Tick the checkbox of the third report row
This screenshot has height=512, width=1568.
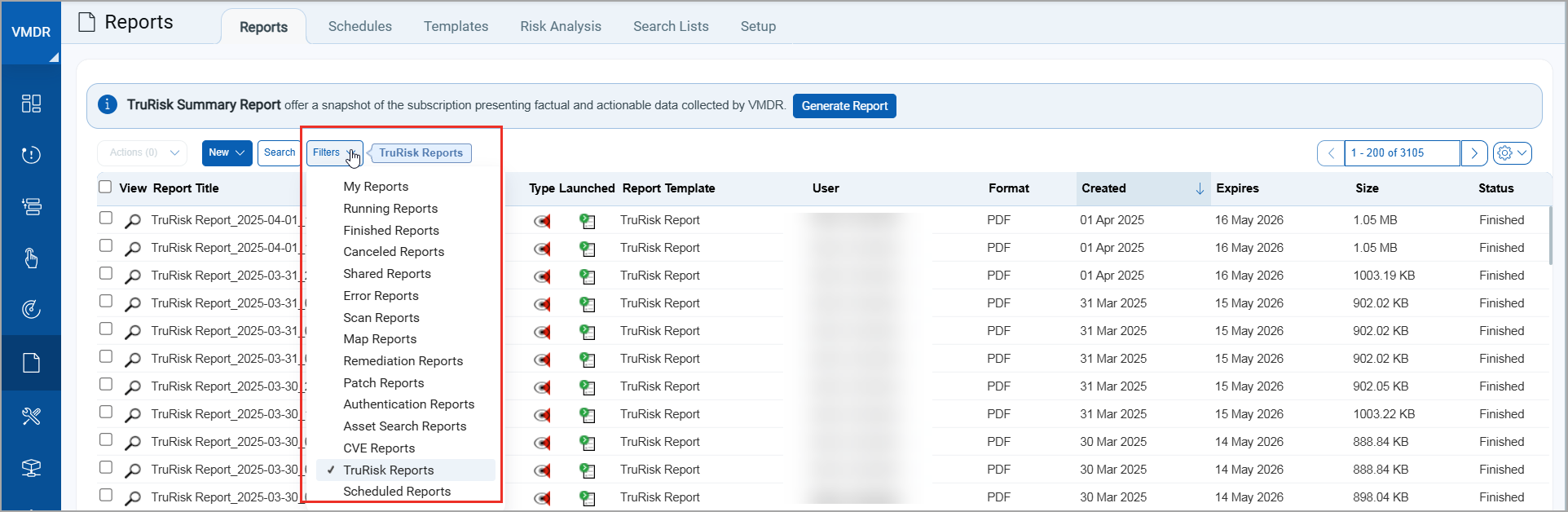tap(106, 274)
